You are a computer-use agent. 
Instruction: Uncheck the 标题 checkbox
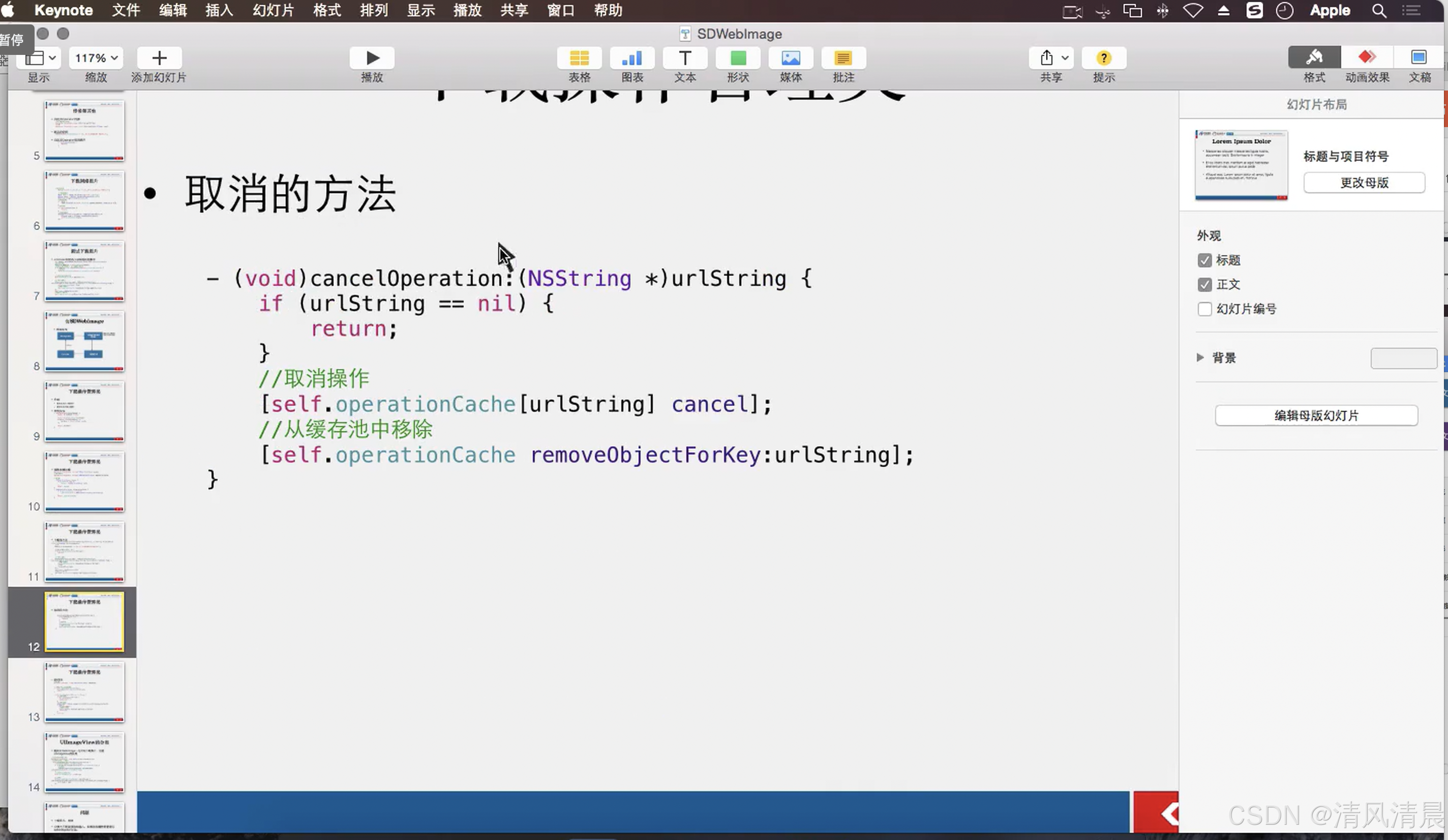coord(1204,260)
